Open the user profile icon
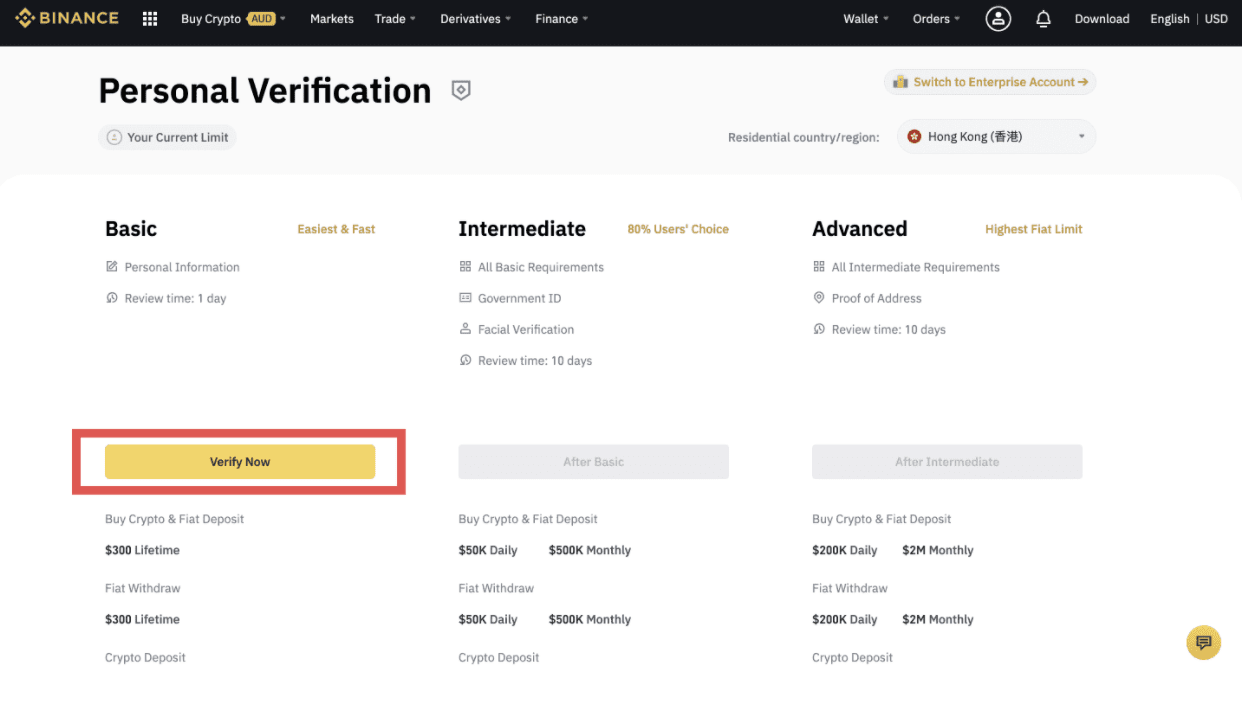Screen dimensions: 1242x722 tap(998, 19)
